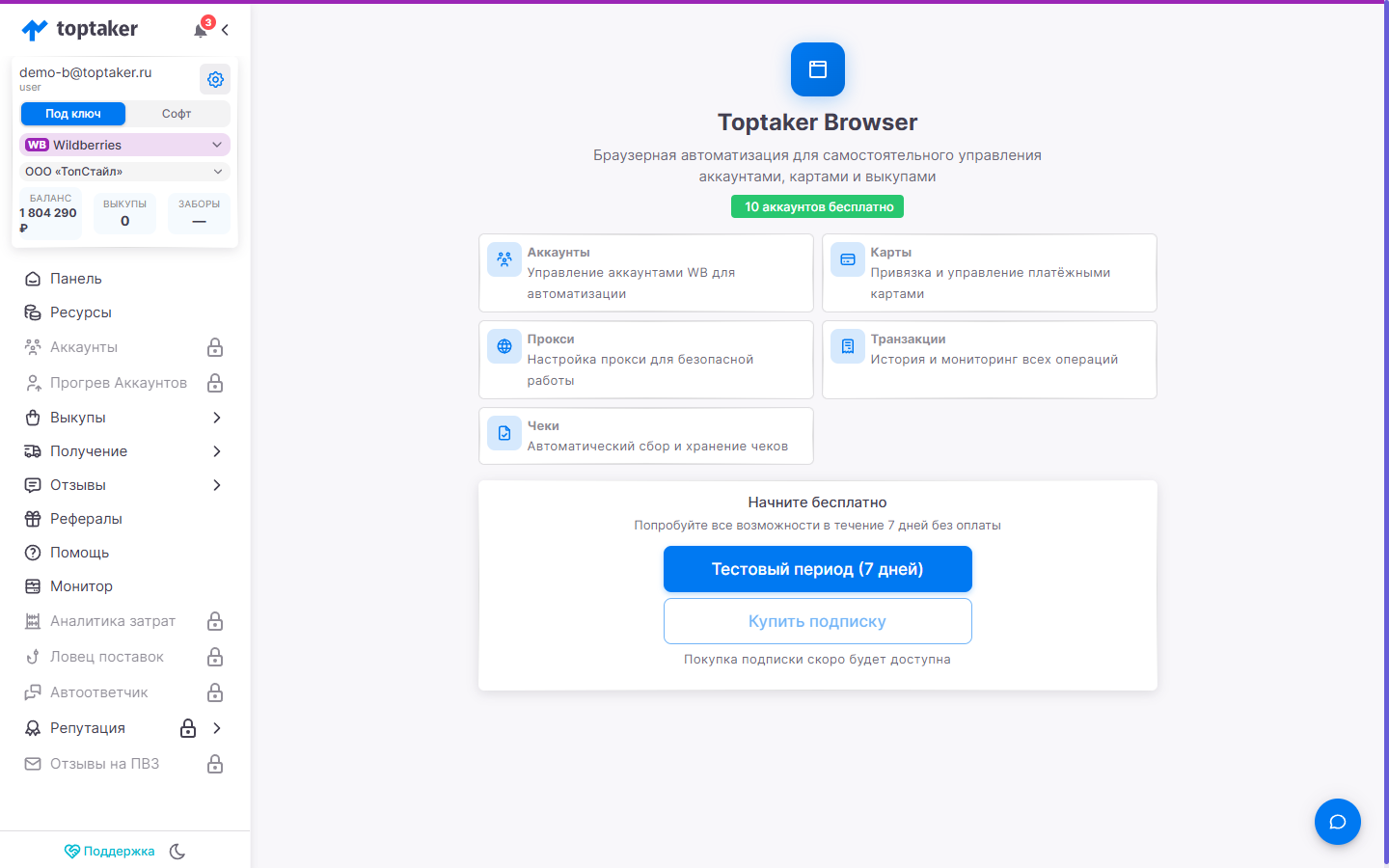This screenshot has height=868, width=1389.
Task: Open the Поддержка link
Action: point(109,852)
